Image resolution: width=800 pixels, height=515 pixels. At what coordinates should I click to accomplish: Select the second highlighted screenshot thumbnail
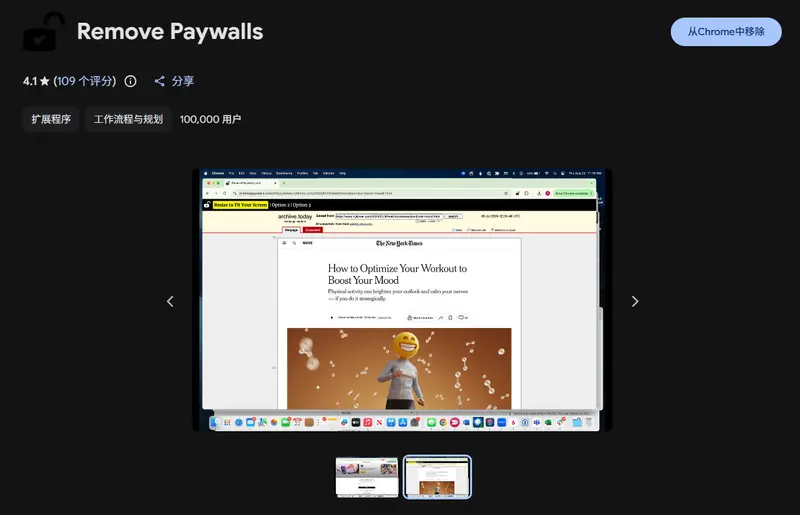pyautogui.click(x=437, y=477)
